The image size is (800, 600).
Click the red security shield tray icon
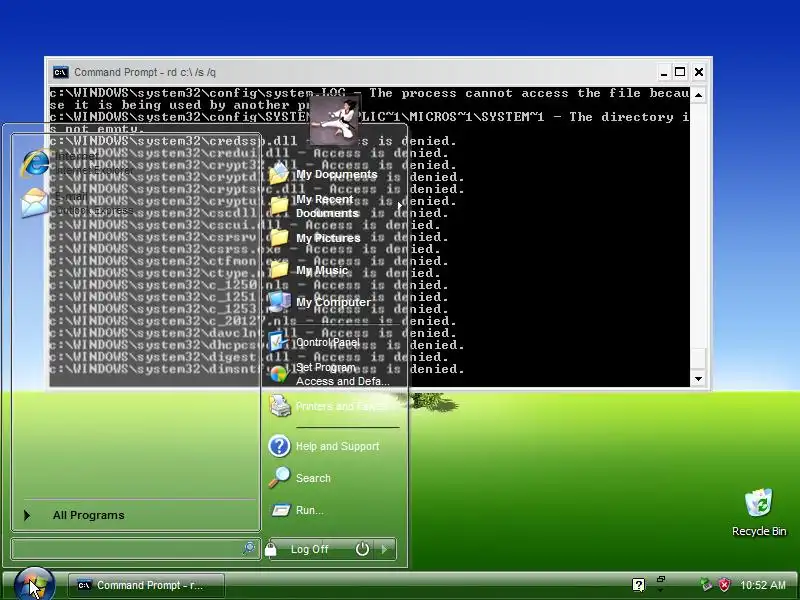tap(724, 585)
